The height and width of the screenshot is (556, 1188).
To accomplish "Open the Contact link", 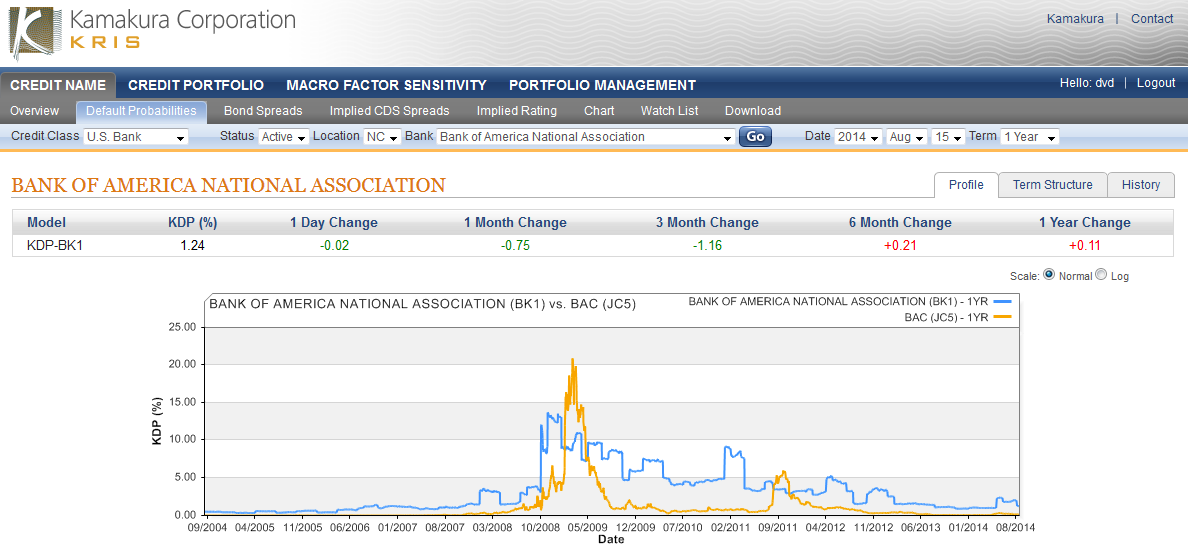I will click(1152, 19).
